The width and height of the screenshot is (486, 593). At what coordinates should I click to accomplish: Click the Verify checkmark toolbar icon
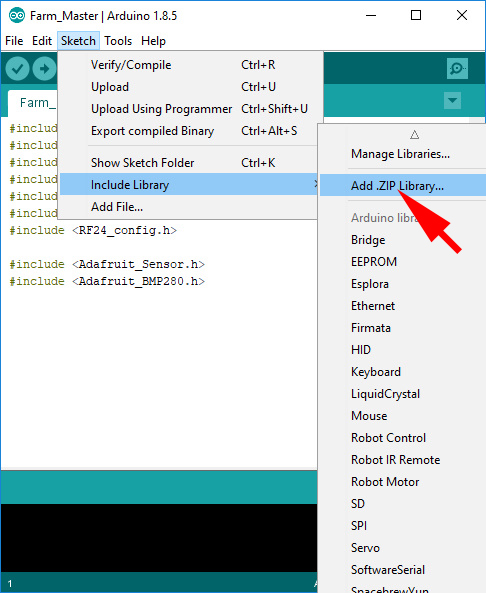pos(17,68)
